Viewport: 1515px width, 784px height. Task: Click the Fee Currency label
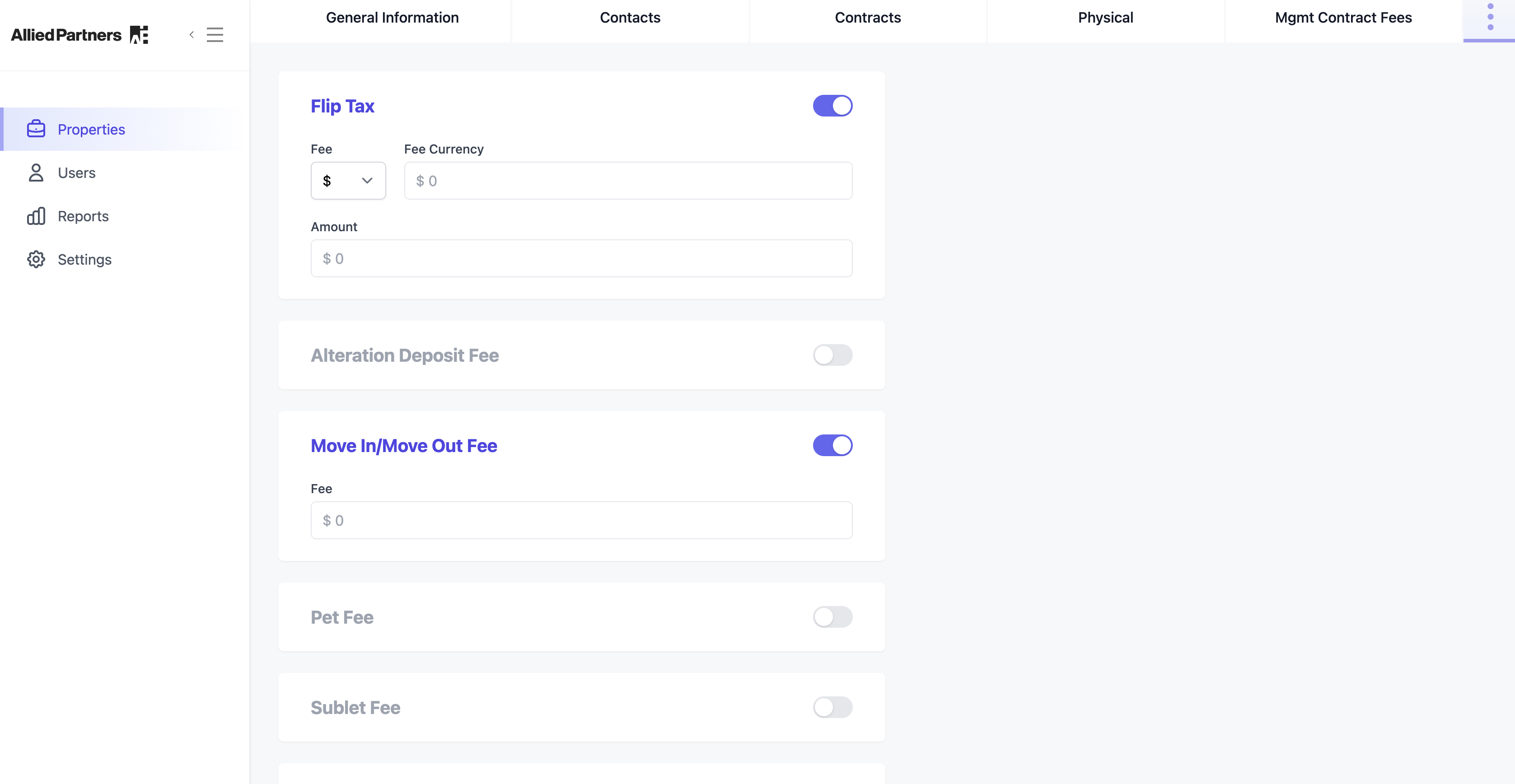point(444,149)
